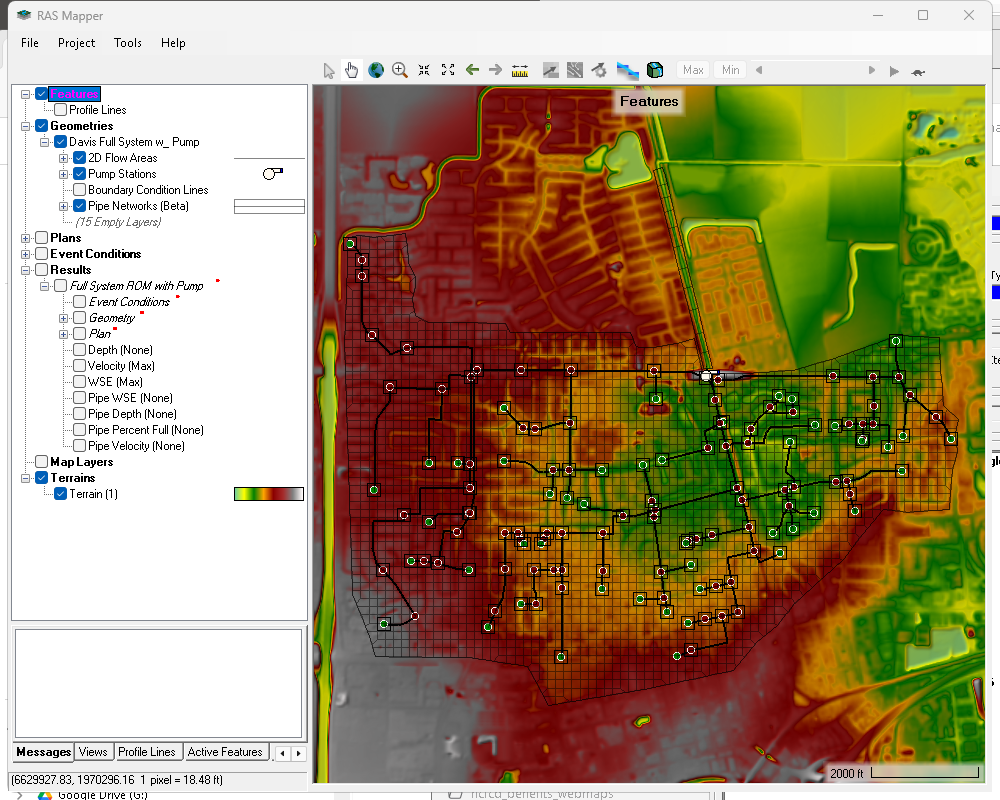Uncheck the 2D Flow Areas checkbox

(80, 158)
